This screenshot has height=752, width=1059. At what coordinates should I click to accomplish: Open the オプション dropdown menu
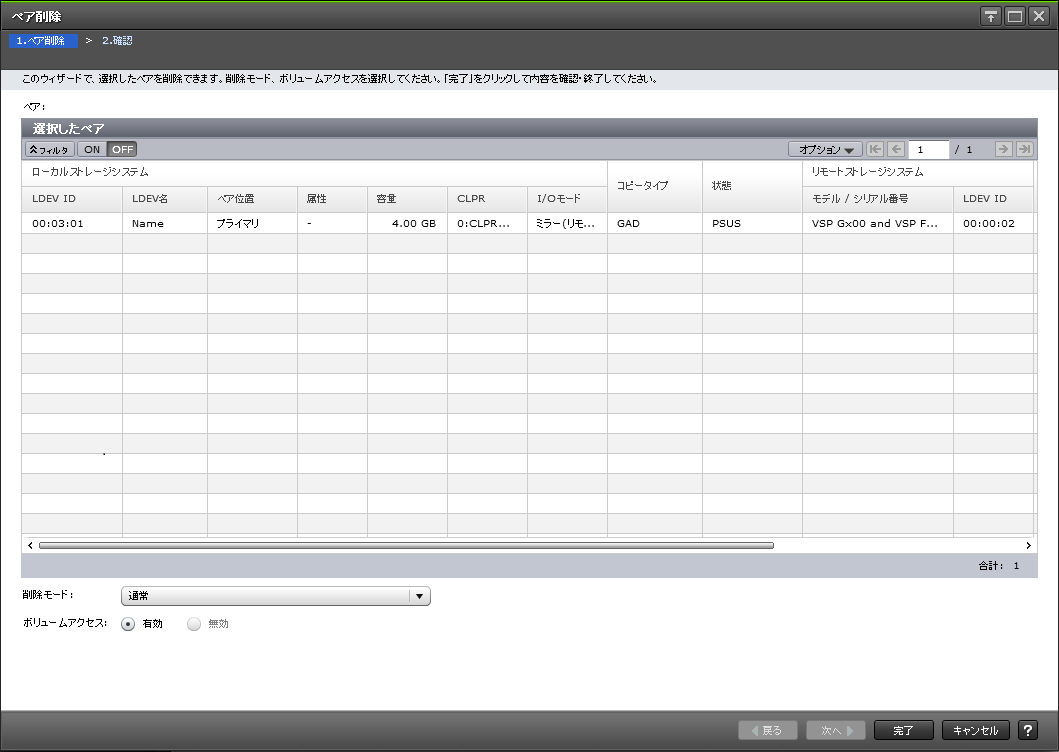[825, 149]
